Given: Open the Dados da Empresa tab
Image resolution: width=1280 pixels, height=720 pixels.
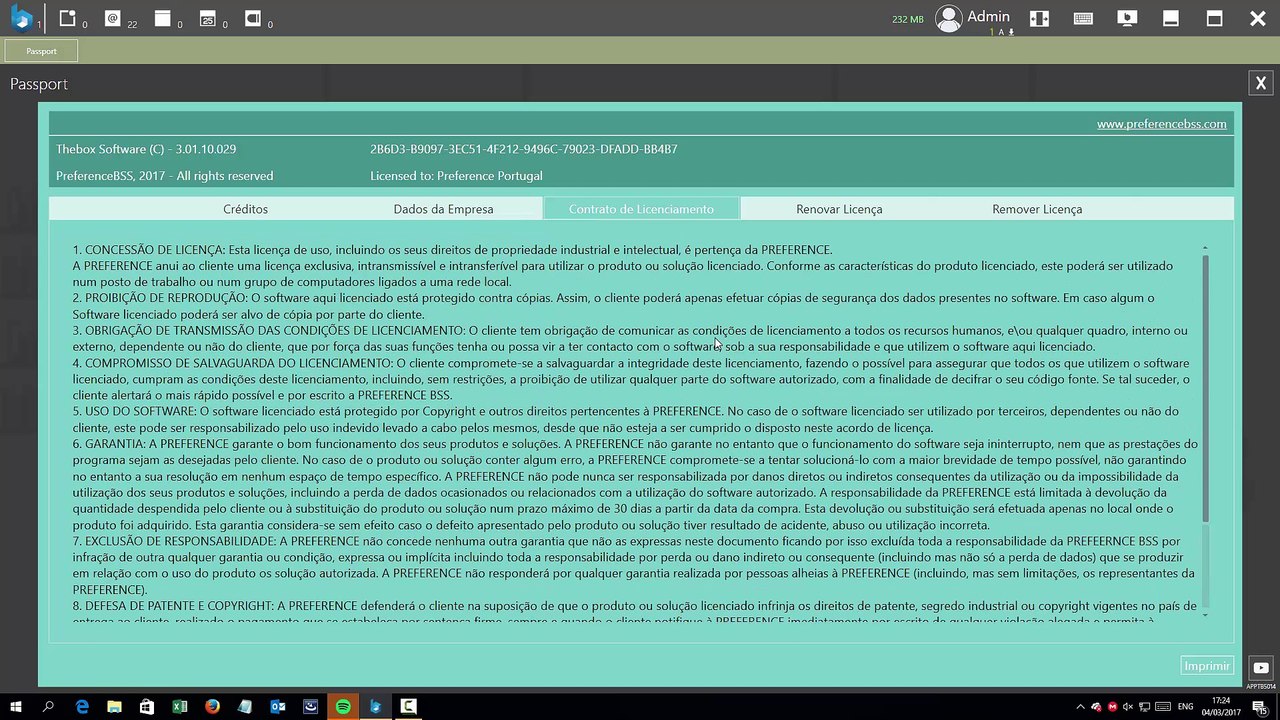Looking at the screenshot, I should point(443,209).
